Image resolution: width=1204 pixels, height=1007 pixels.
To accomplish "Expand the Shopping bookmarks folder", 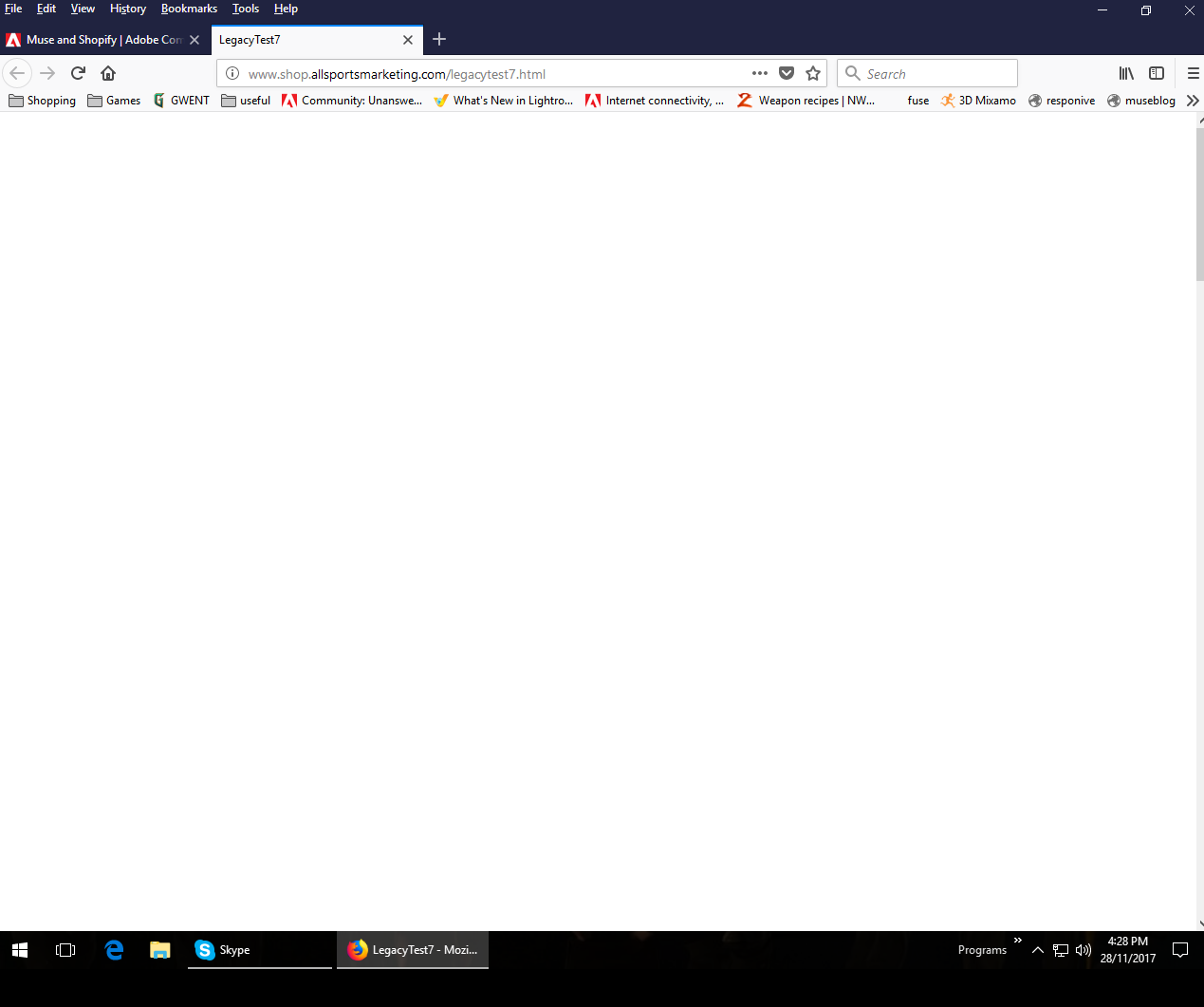I will (43, 101).
